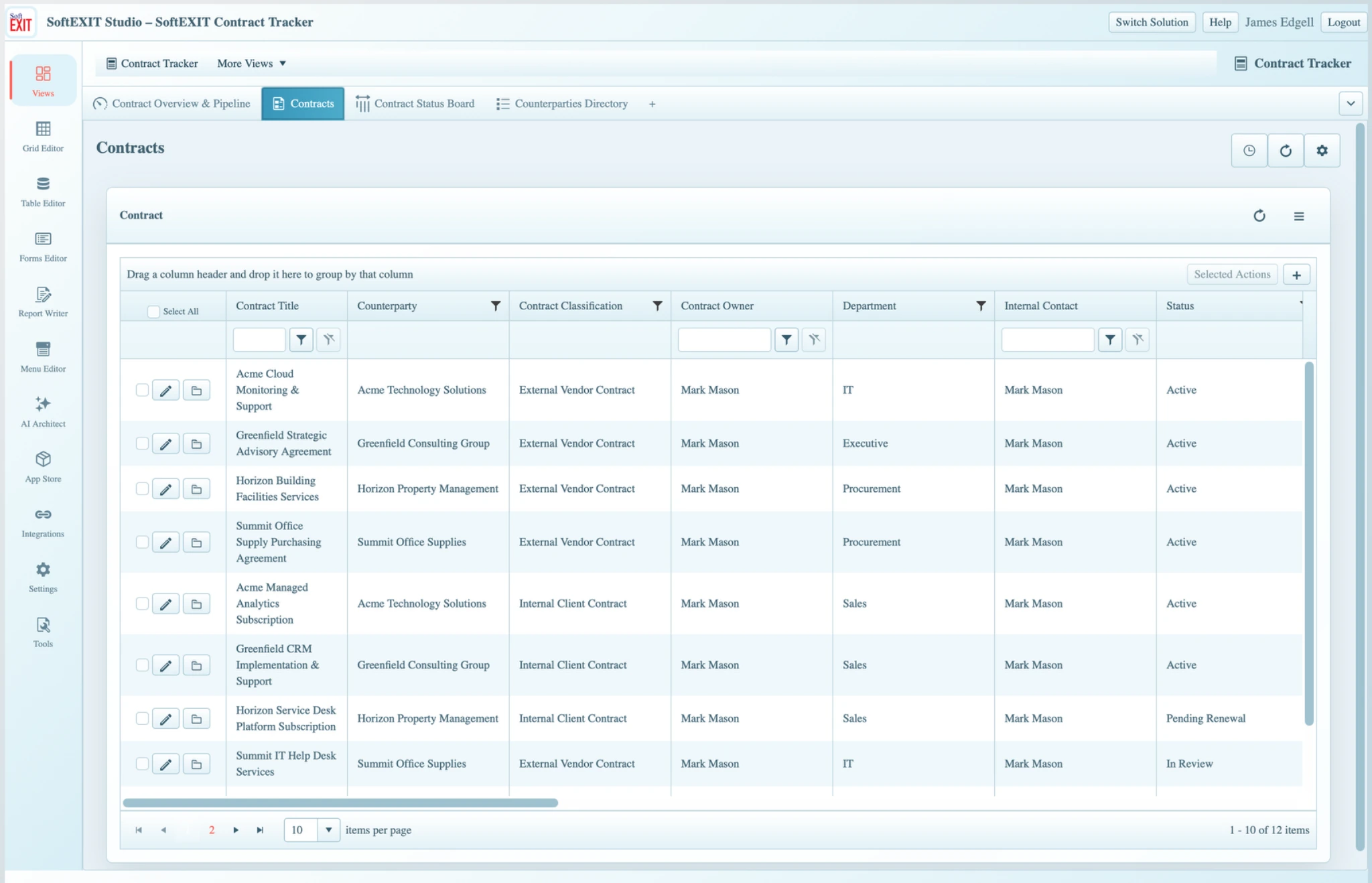Viewport: 1372px width, 883px height.
Task: Edit the Acme Cloud Monitoring & Support row
Action: point(165,390)
